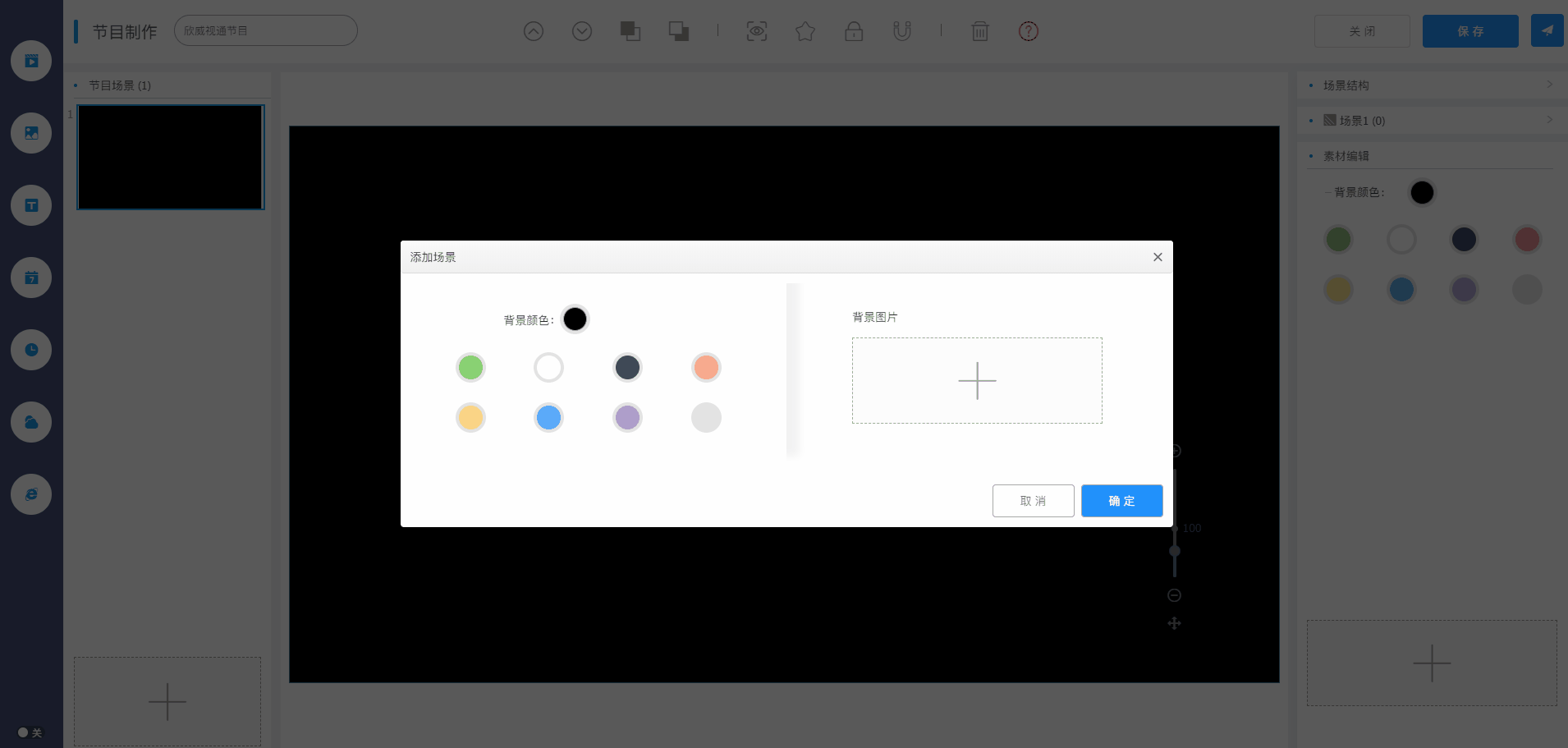Image resolution: width=1568 pixels, height=748 pixels.
Task: Click the 取消 button in dialog
Action: point(1033,501)
